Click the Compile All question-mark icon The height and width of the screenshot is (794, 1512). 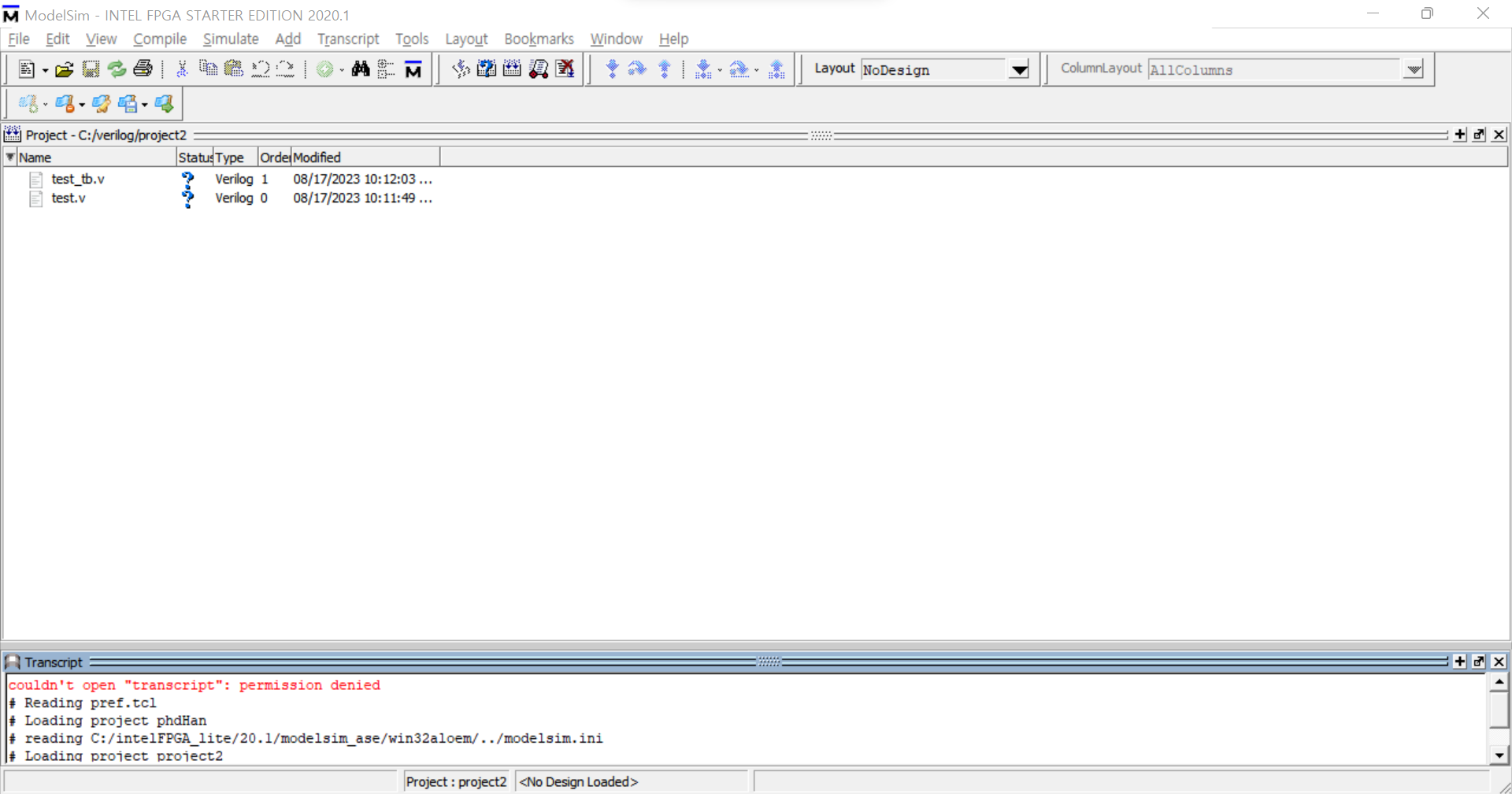(x=487, y=69)
